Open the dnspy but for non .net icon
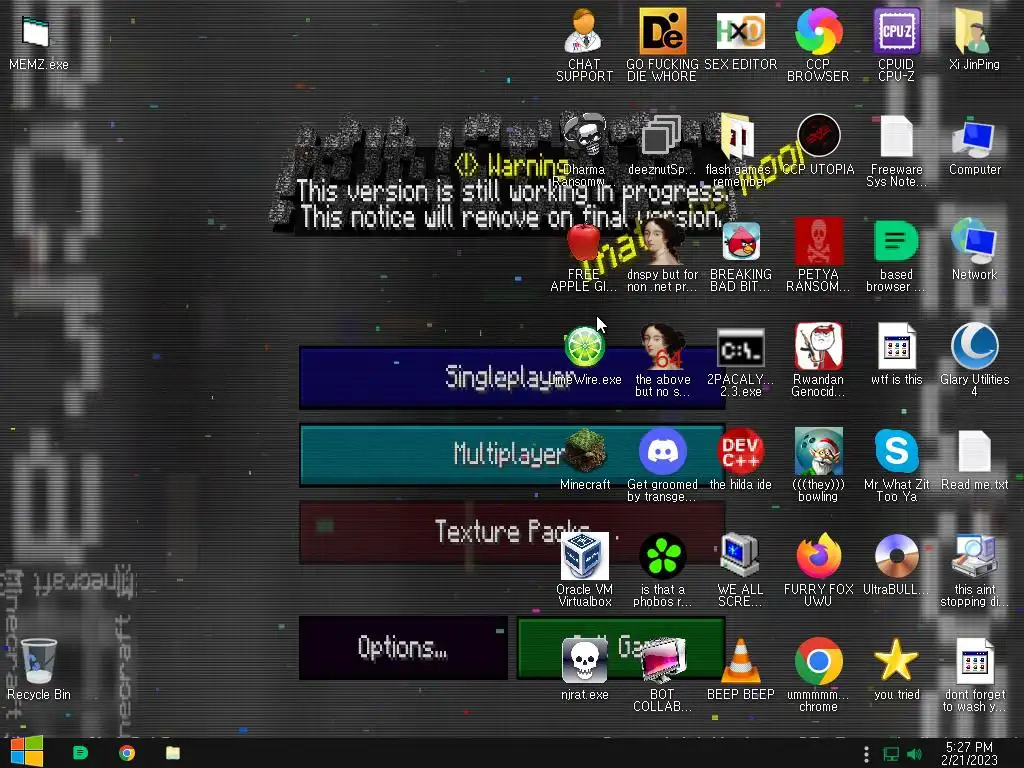Screen dimensions: 1024x768 pyautogui.click(x=662, y=242)
